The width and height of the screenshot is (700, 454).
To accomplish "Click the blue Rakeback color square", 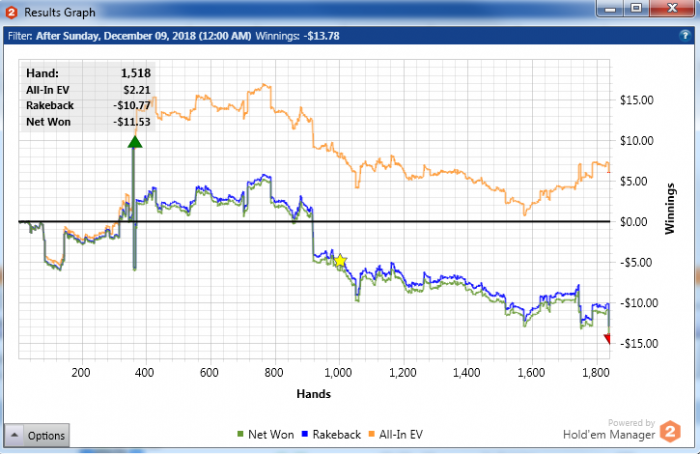I will (x=305, y=434).
